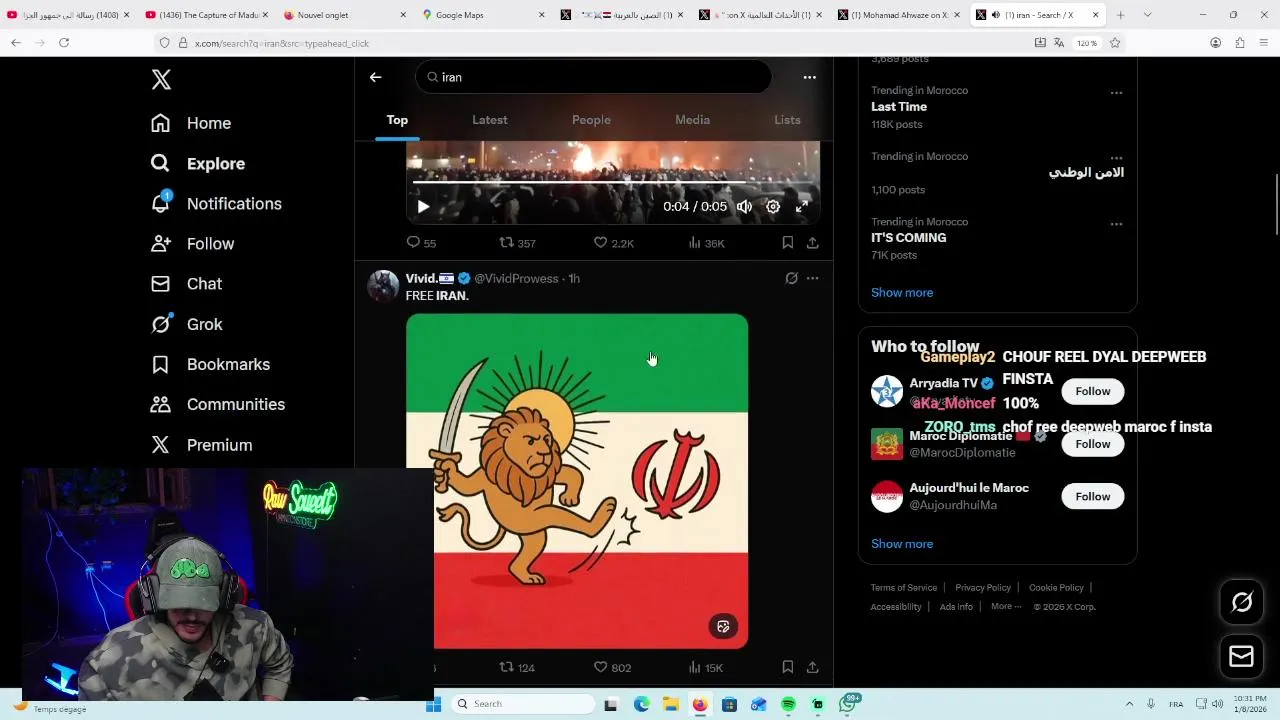Reply to the post with 55 replies
Screen dimensions: 1280x720
click(x=421, y=243)
